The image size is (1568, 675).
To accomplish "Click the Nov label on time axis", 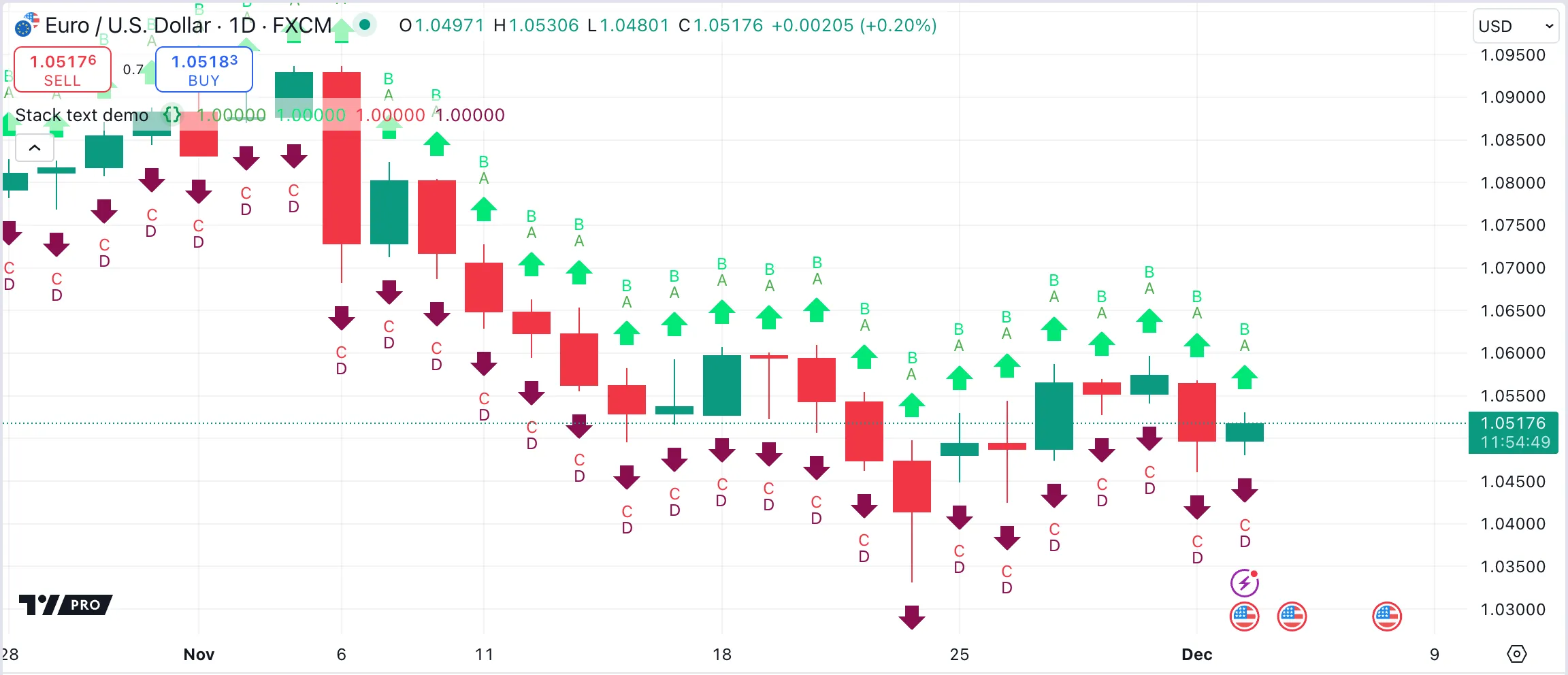I will click(199, 655).
